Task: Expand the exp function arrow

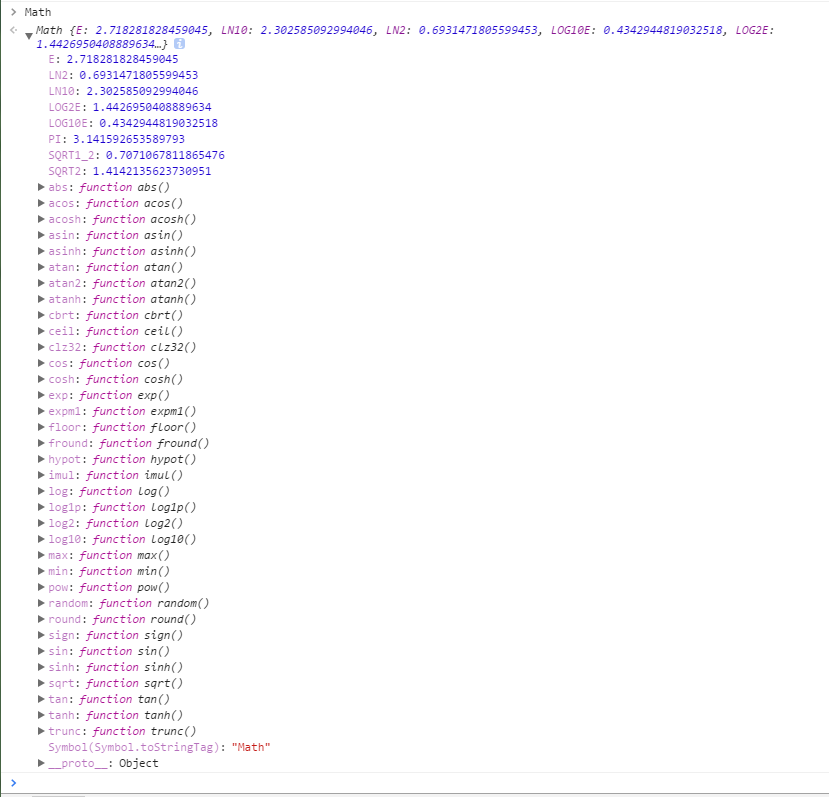Action: pos(41,395)
